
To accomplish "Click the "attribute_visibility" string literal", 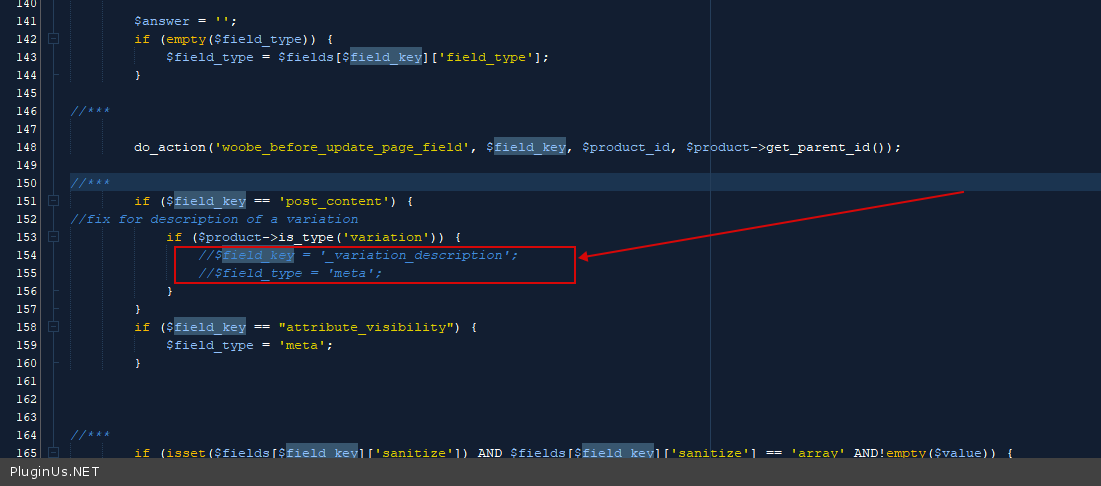I will [x=372, y=327].
